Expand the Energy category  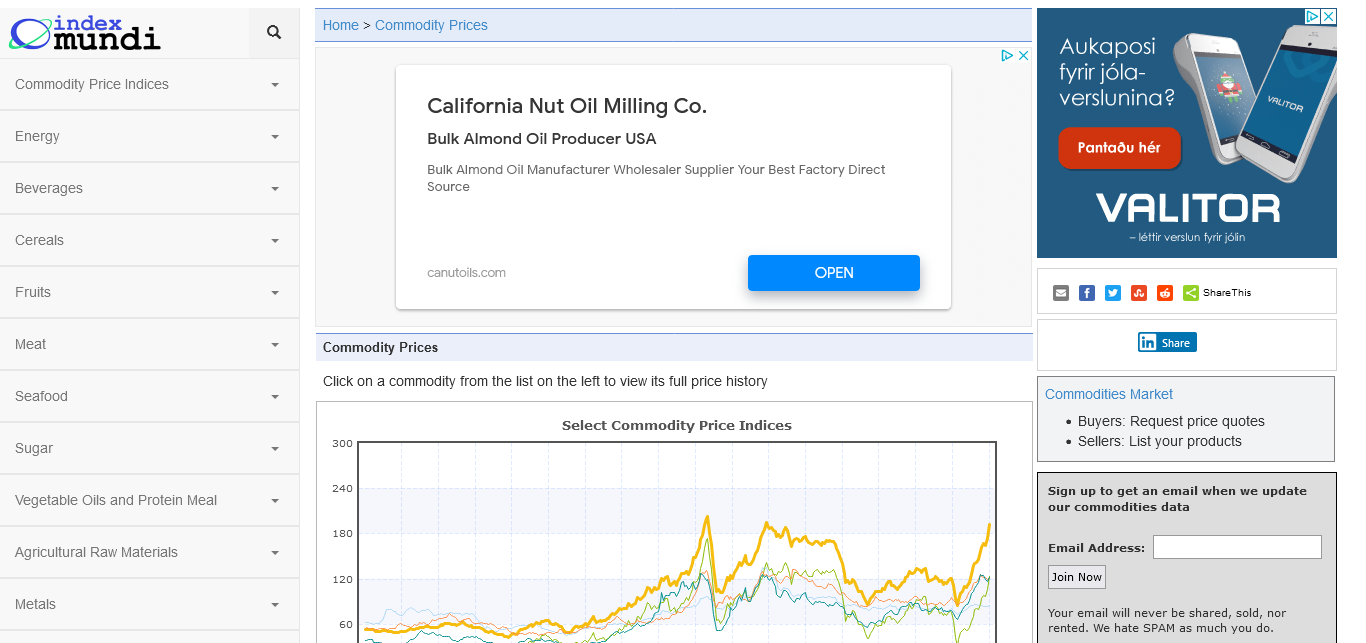pos(149,136)
